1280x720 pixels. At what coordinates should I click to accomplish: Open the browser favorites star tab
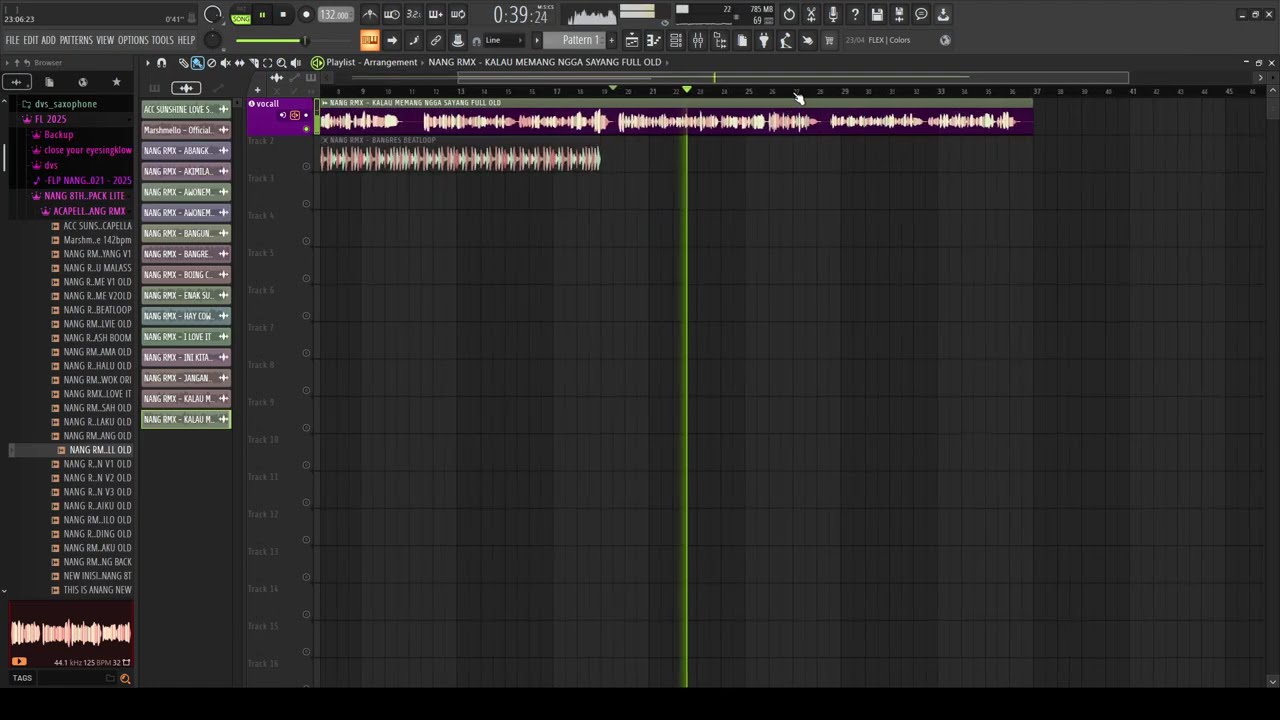point(116,82)
